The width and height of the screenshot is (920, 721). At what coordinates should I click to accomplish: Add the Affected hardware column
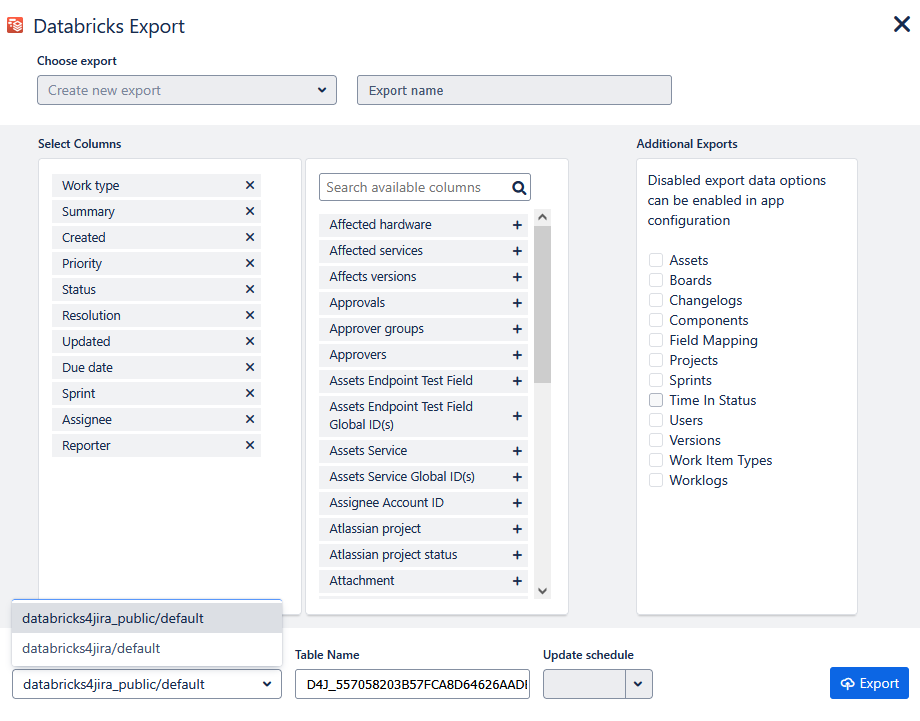pos(517,225)
